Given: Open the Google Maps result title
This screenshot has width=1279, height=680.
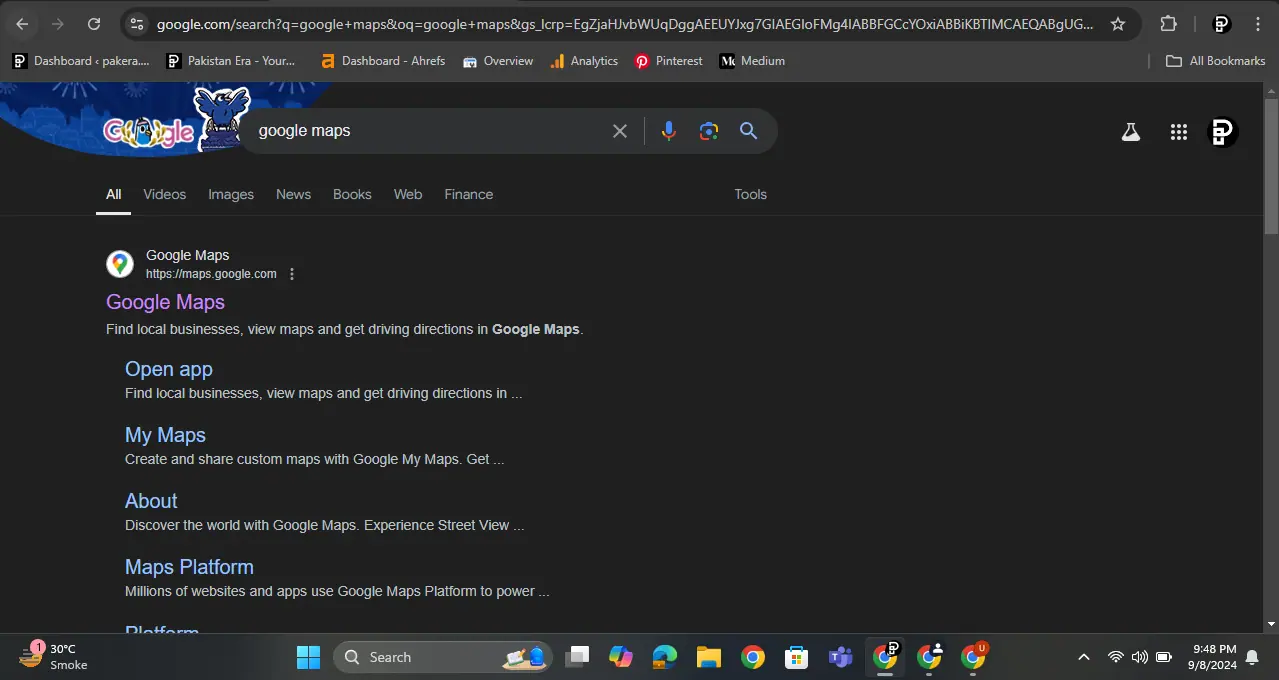Looking at the screenshot, I should coord(165,302).
